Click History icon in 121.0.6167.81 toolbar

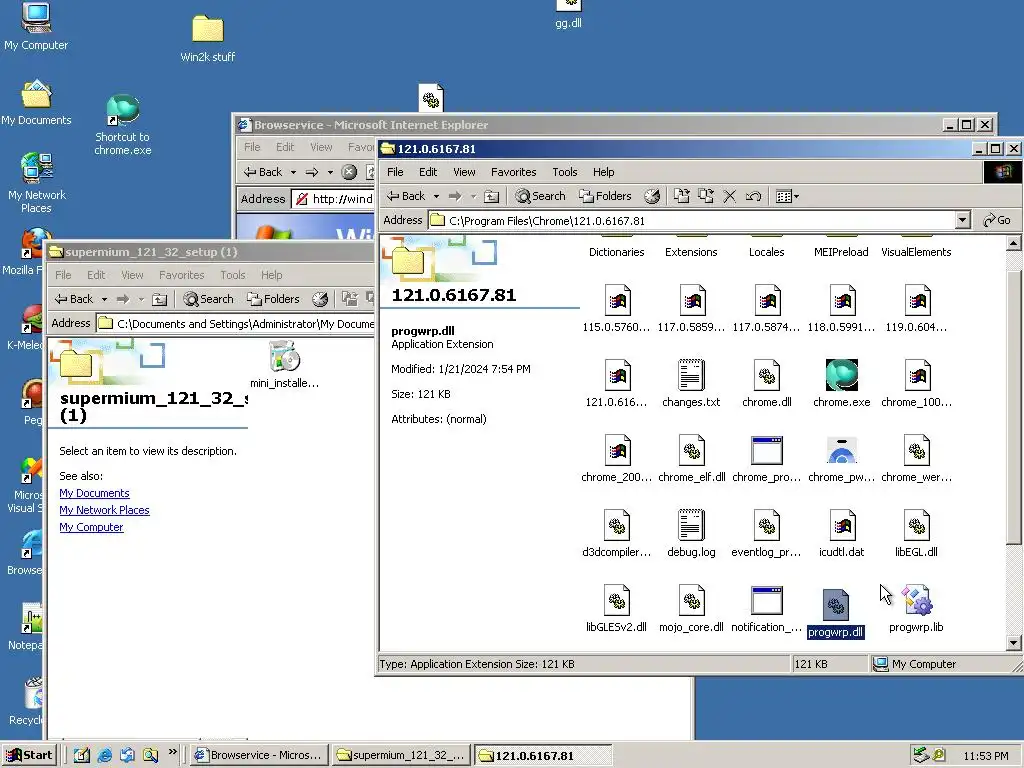pyautogui.click(x=652, y=196)
